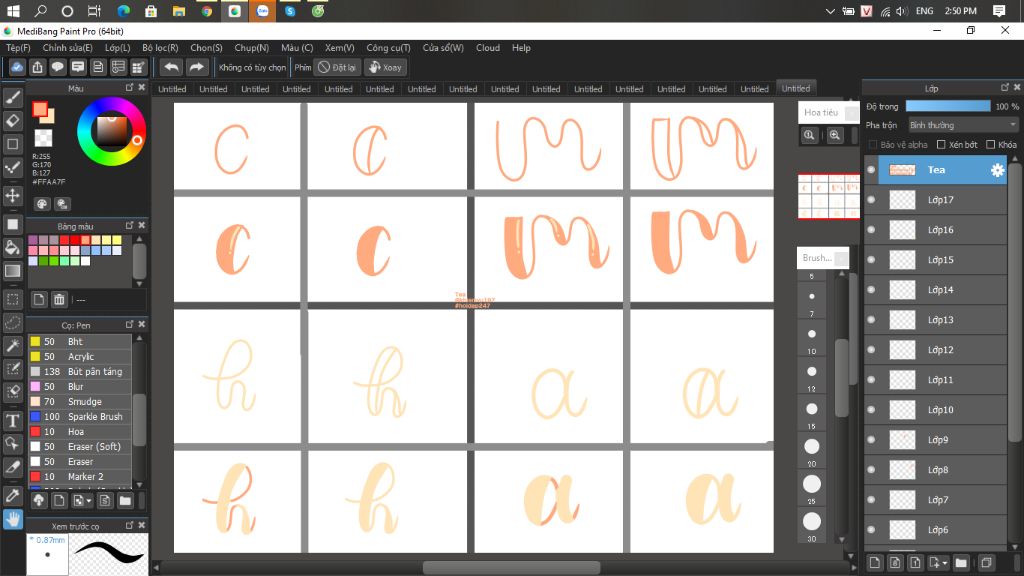
Task: Toggle the Khóa lock checkbox
Action: [x=991, y=144]
